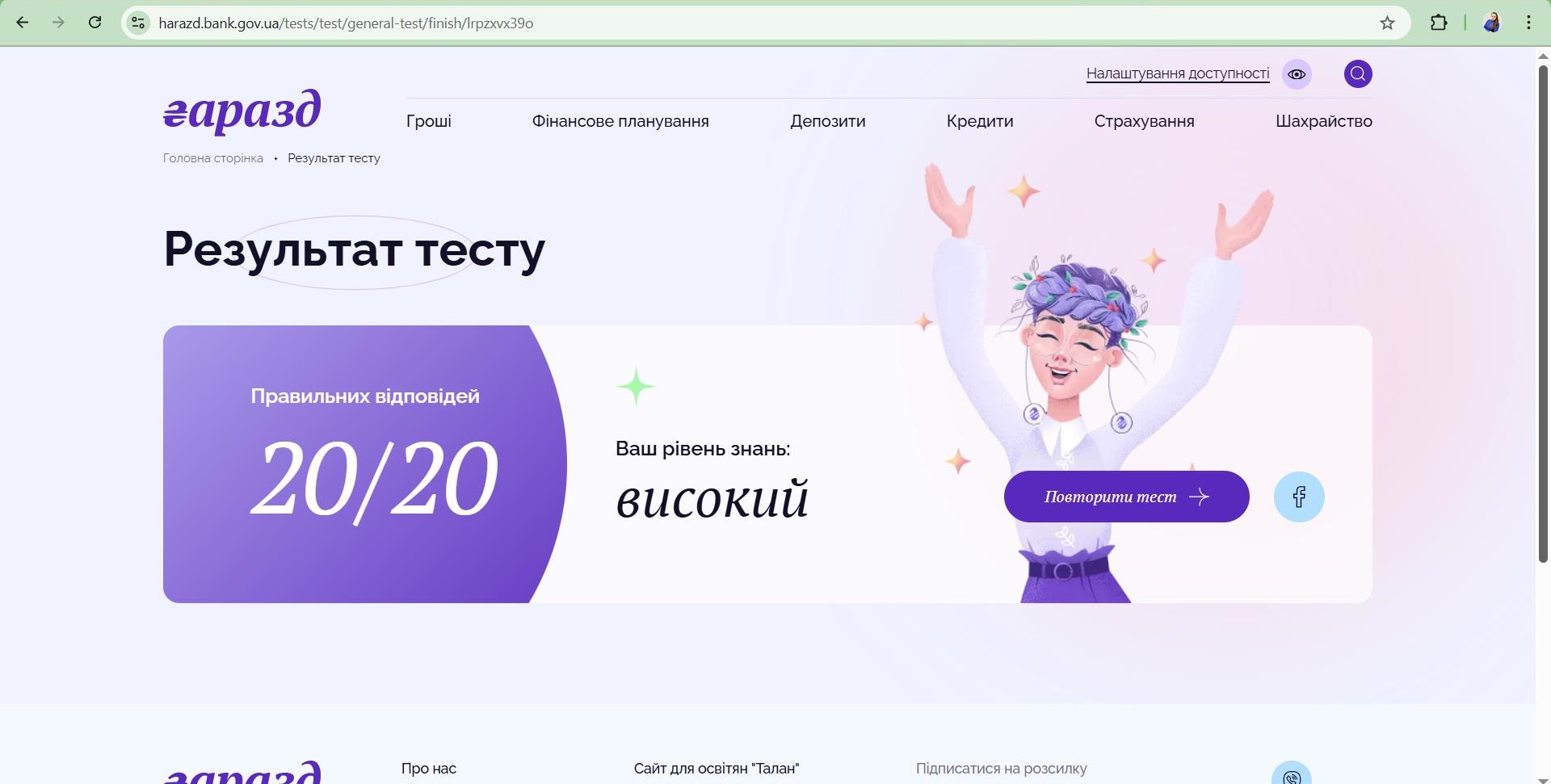
Task: Select the Шахрайство menu item
Action: coord(1324,121)
